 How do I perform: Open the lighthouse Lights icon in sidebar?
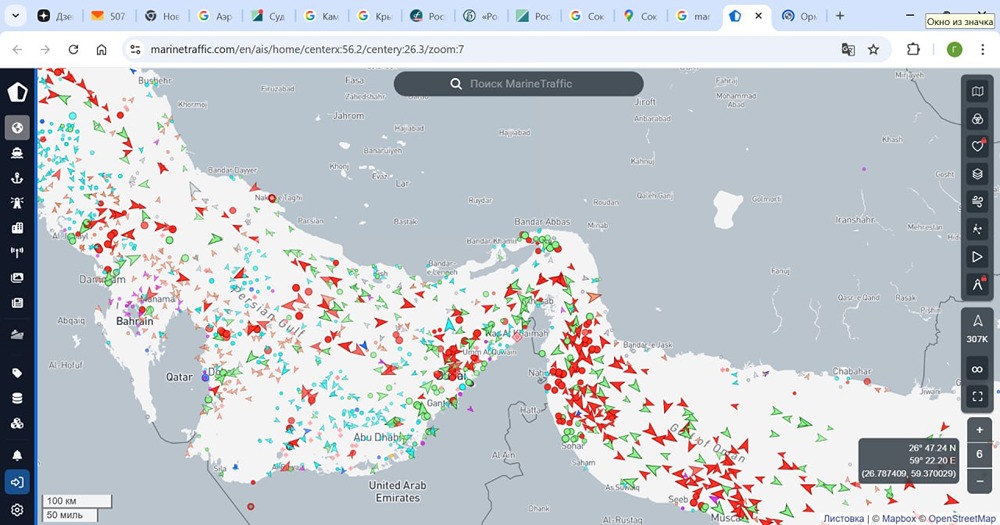point(17,203)
